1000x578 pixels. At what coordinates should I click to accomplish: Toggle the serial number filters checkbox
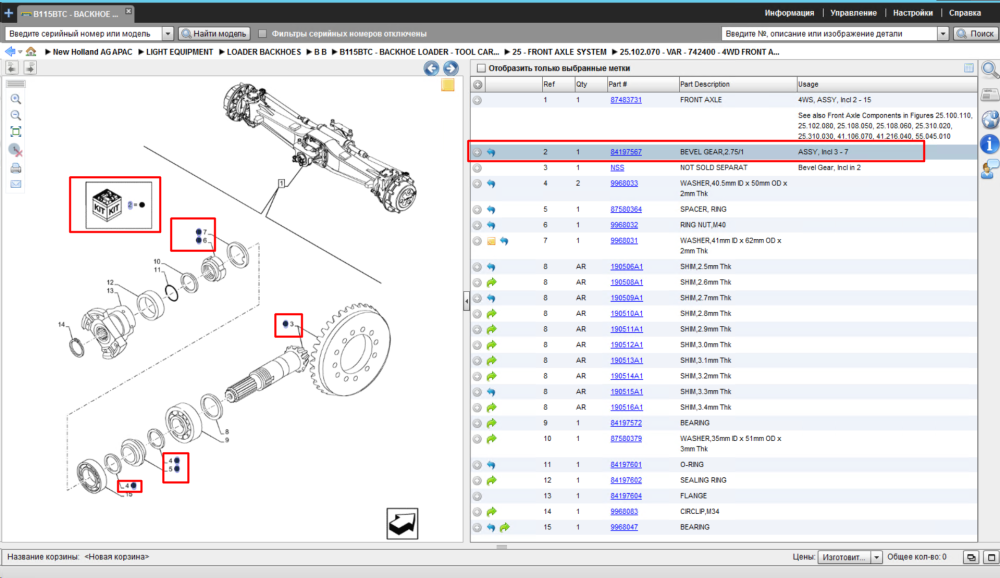pyautogui.click(x=262, y=34)
